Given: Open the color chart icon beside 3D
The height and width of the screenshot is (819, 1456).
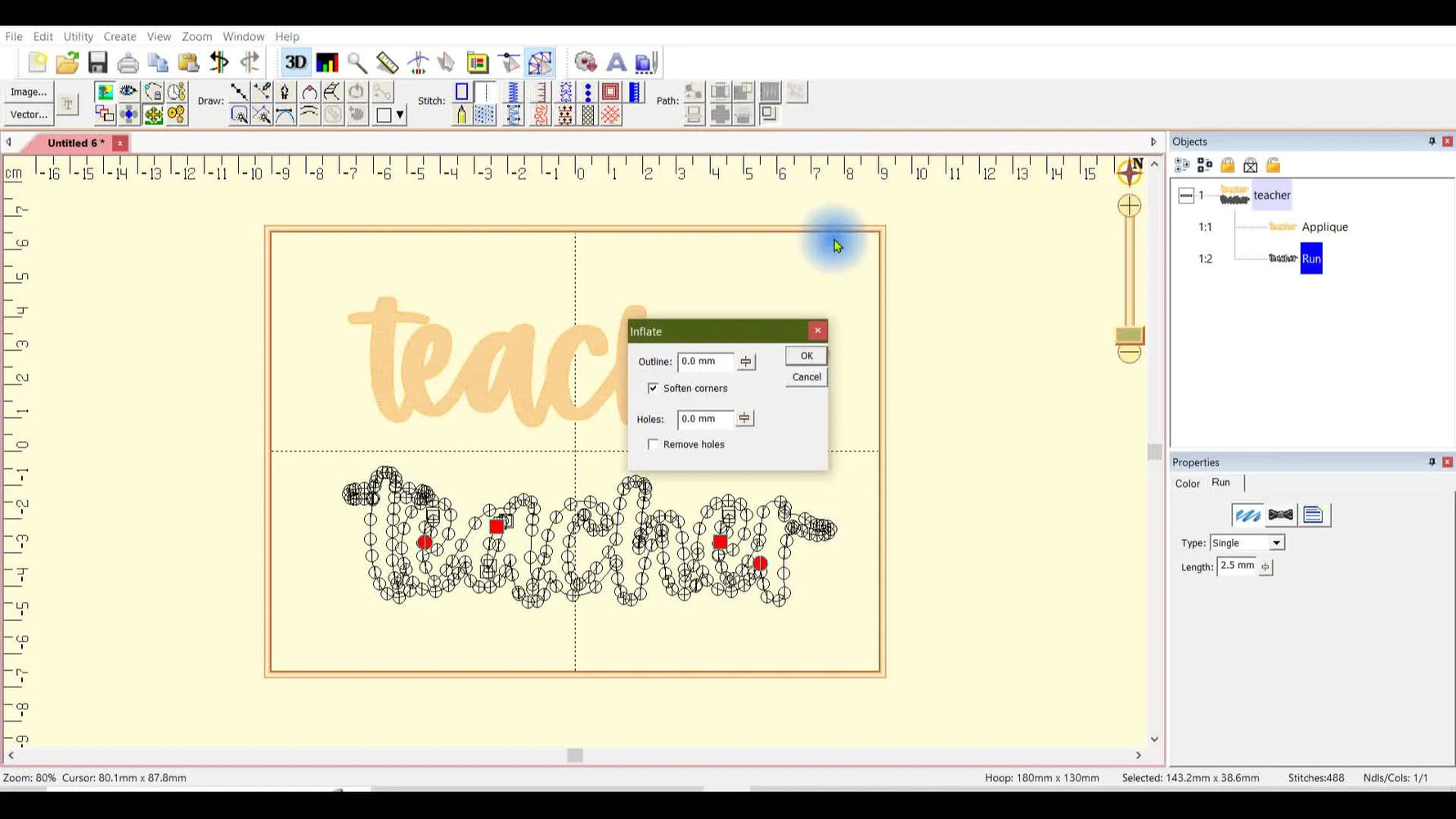Looking at the screenshot, I should [x=326, y=62].
